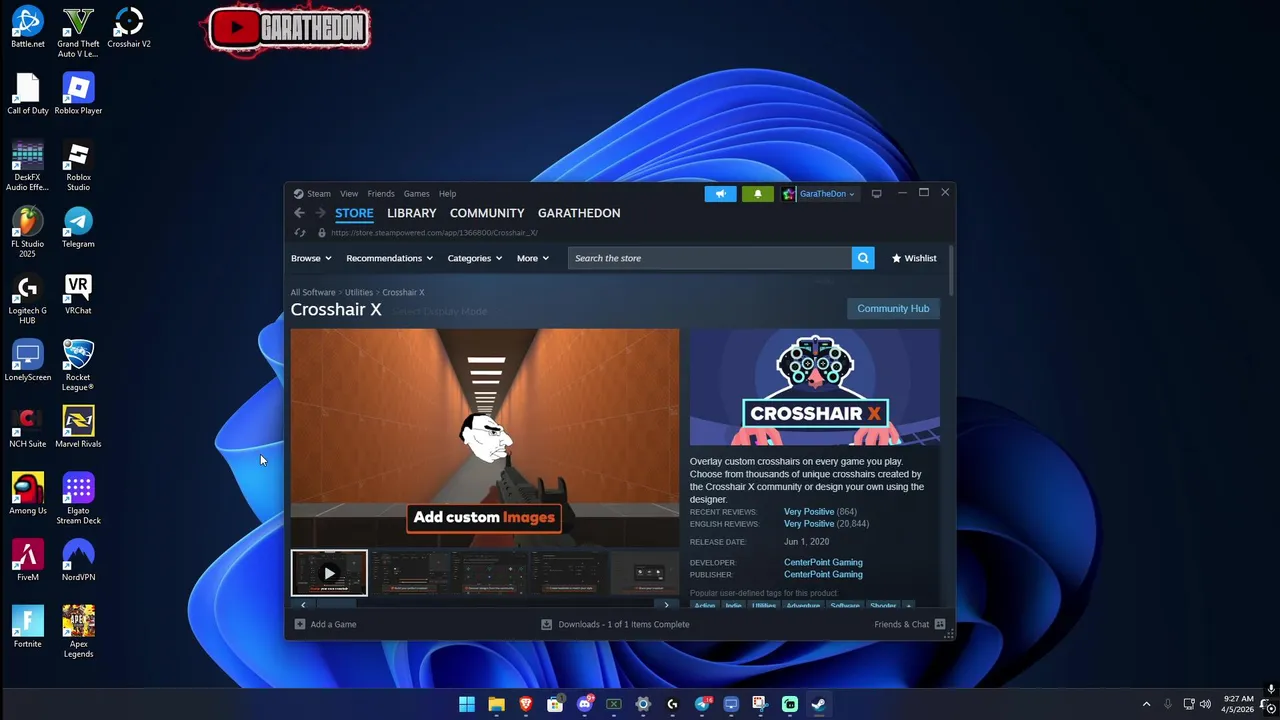This screenshot has height=720, width=1280.
Task: Open the Wishlist button
Action: pos(914,258)
